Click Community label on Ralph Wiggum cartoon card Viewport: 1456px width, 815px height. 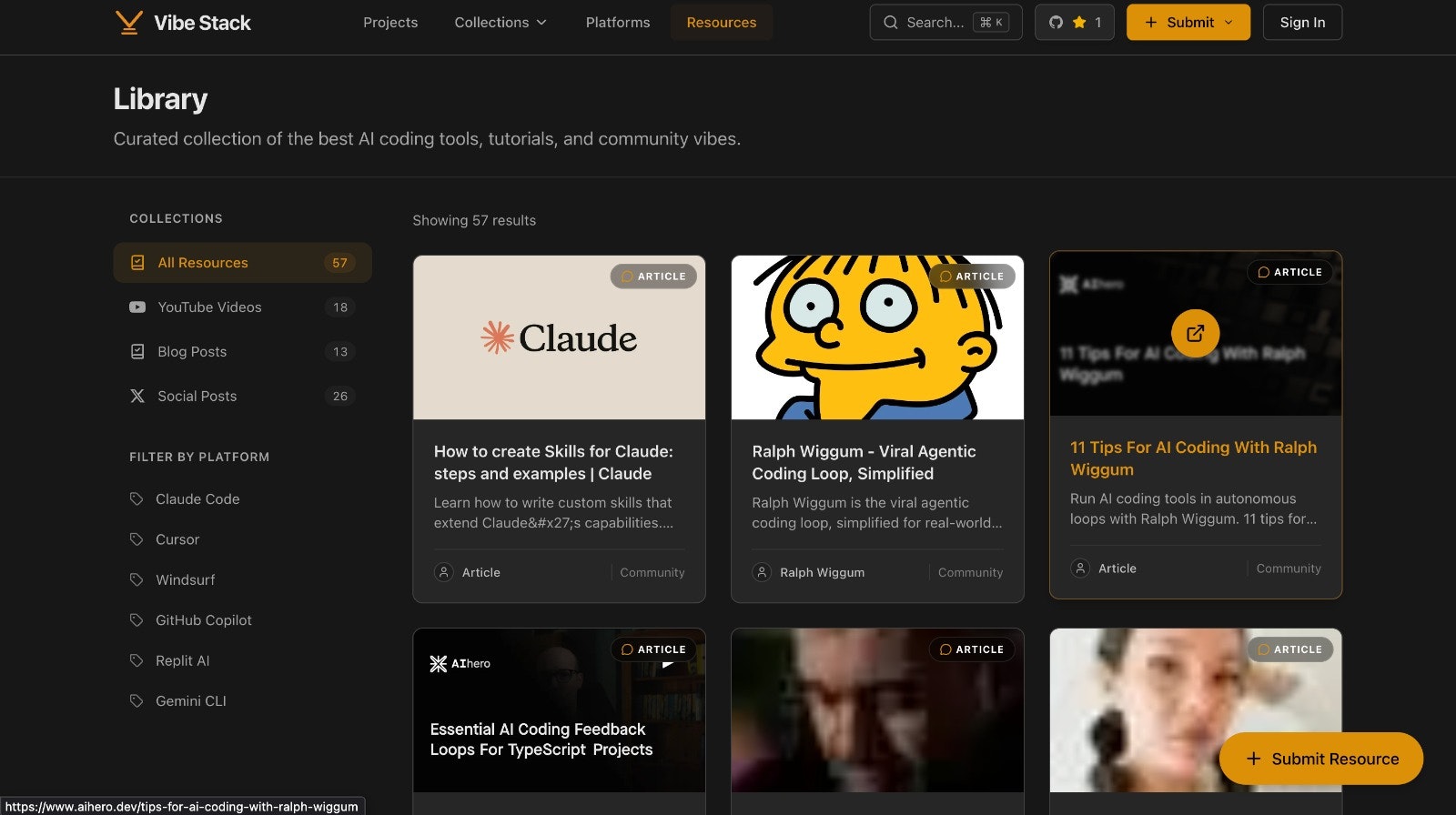(x=970, y=572)
